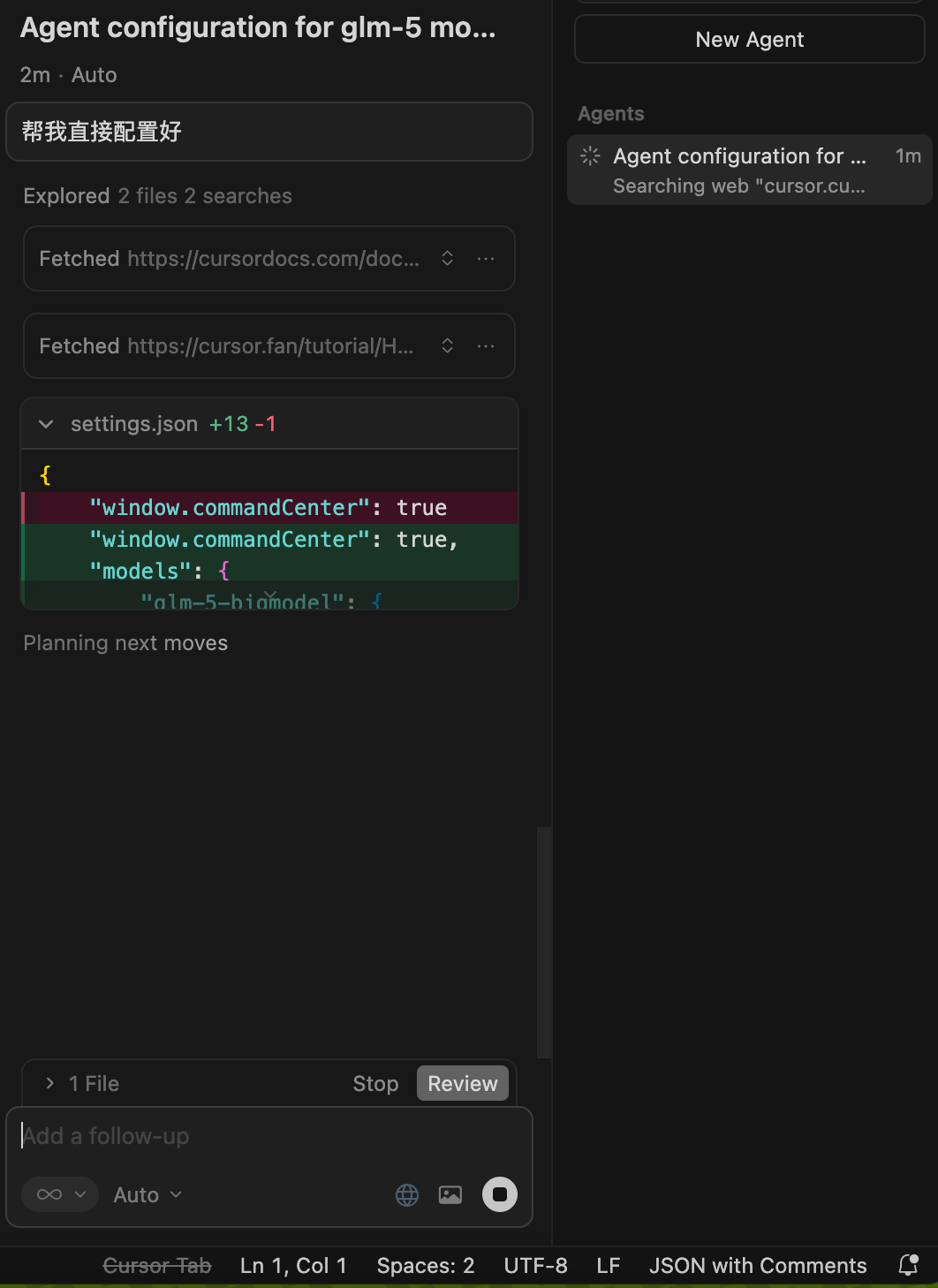Collapse the settings.json diff
This screenshot has height=1288, width=938.
(x=45, y=424)
